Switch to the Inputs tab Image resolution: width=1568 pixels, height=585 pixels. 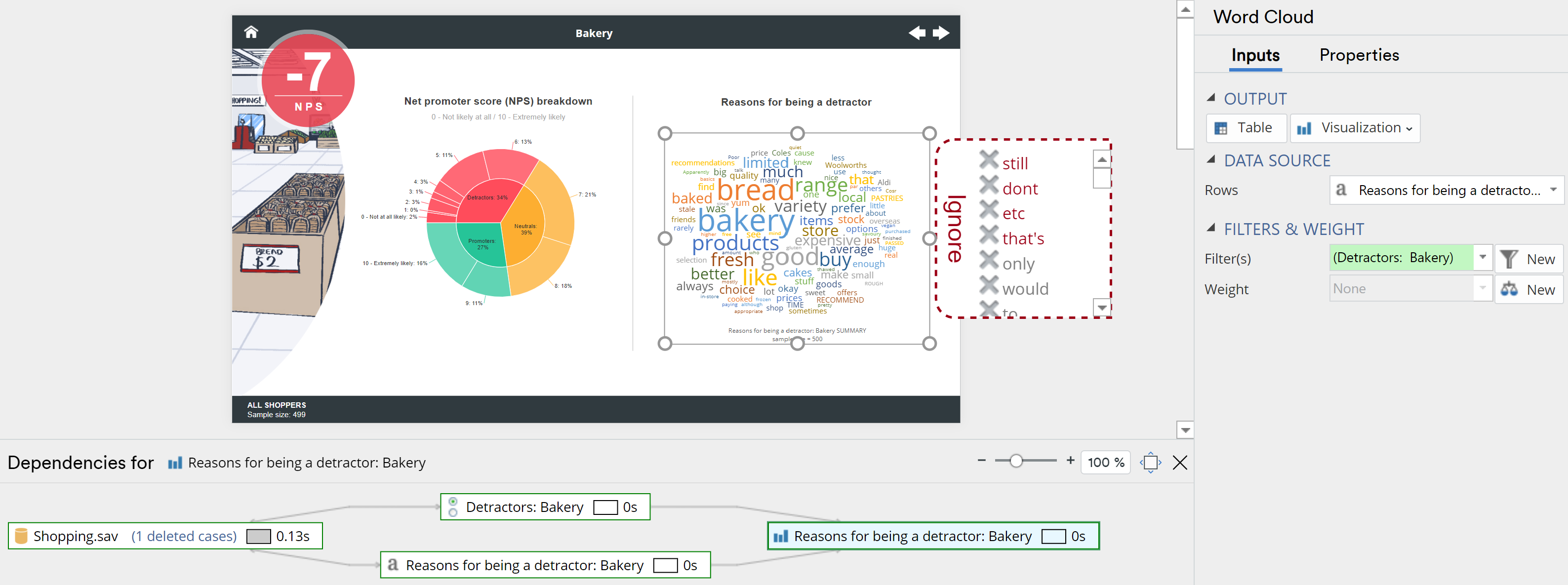click(1255, 55)
